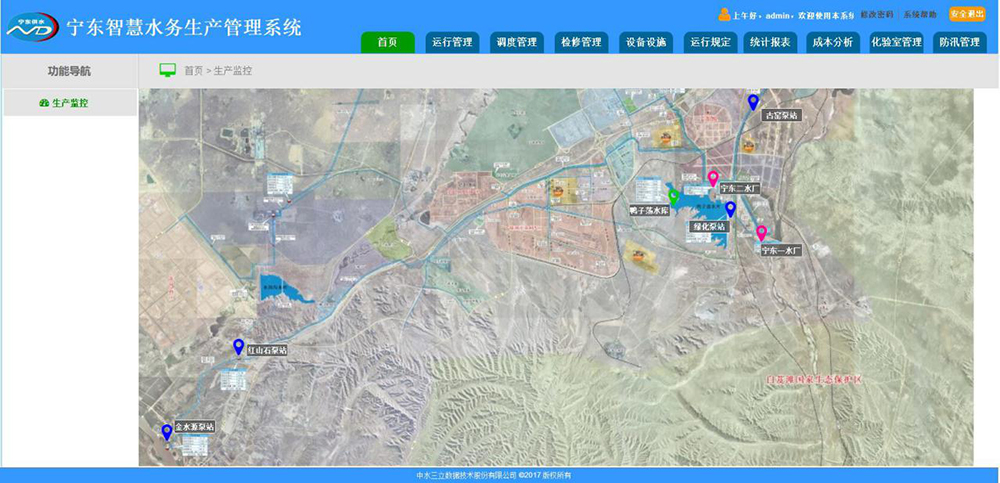The height and width of the screenshot is (483, 1000).
Task: Select the pink marker for 宁东一水厂
Action: click(761, 233)
